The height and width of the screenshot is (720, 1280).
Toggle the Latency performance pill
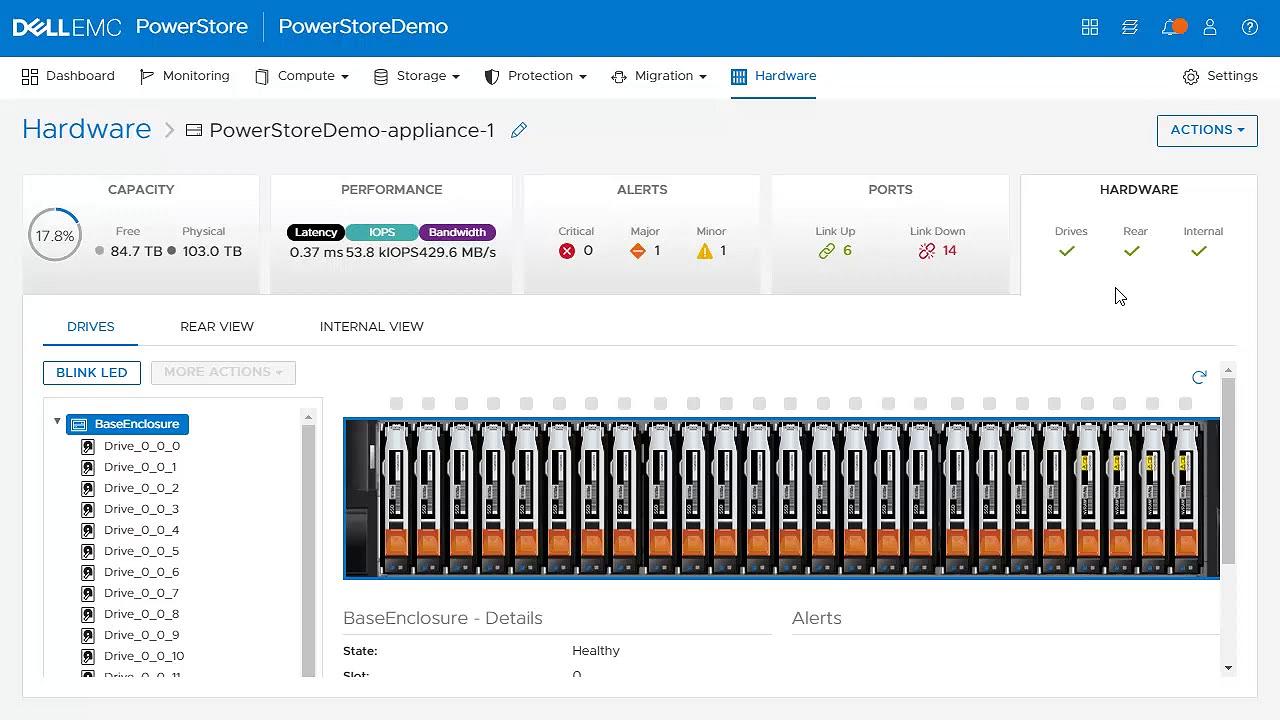[316, 232]
